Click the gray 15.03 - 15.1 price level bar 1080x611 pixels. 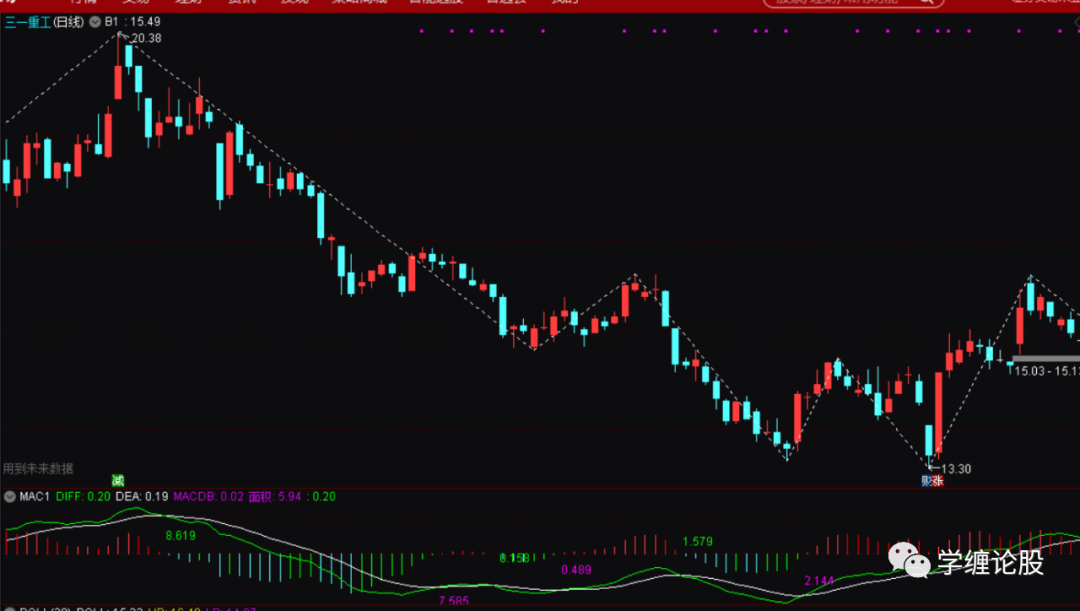[x=1046, y=359]
